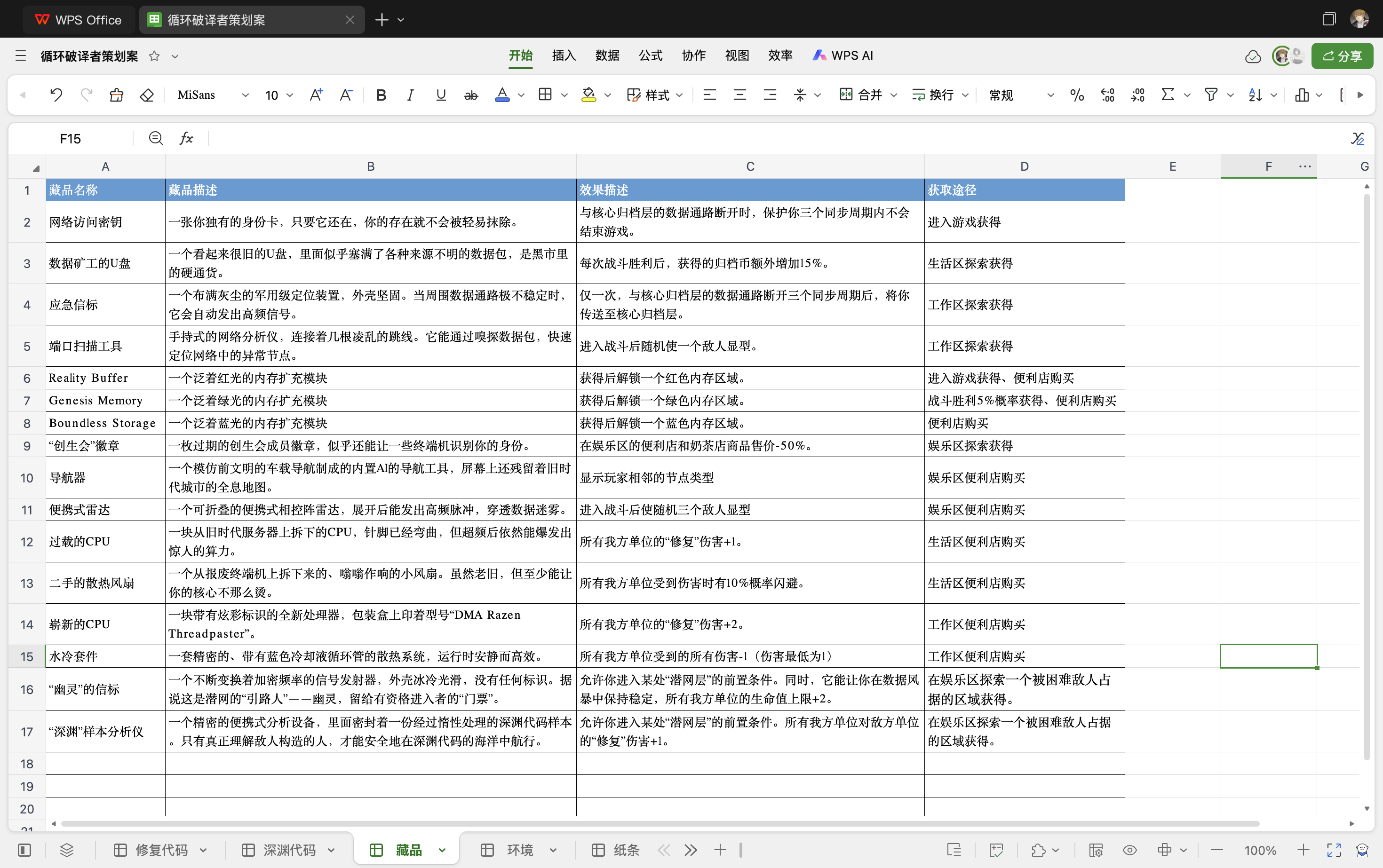Toggle the eye protection mode icon
1383x868 pixels.
(x=1129, y=850)
